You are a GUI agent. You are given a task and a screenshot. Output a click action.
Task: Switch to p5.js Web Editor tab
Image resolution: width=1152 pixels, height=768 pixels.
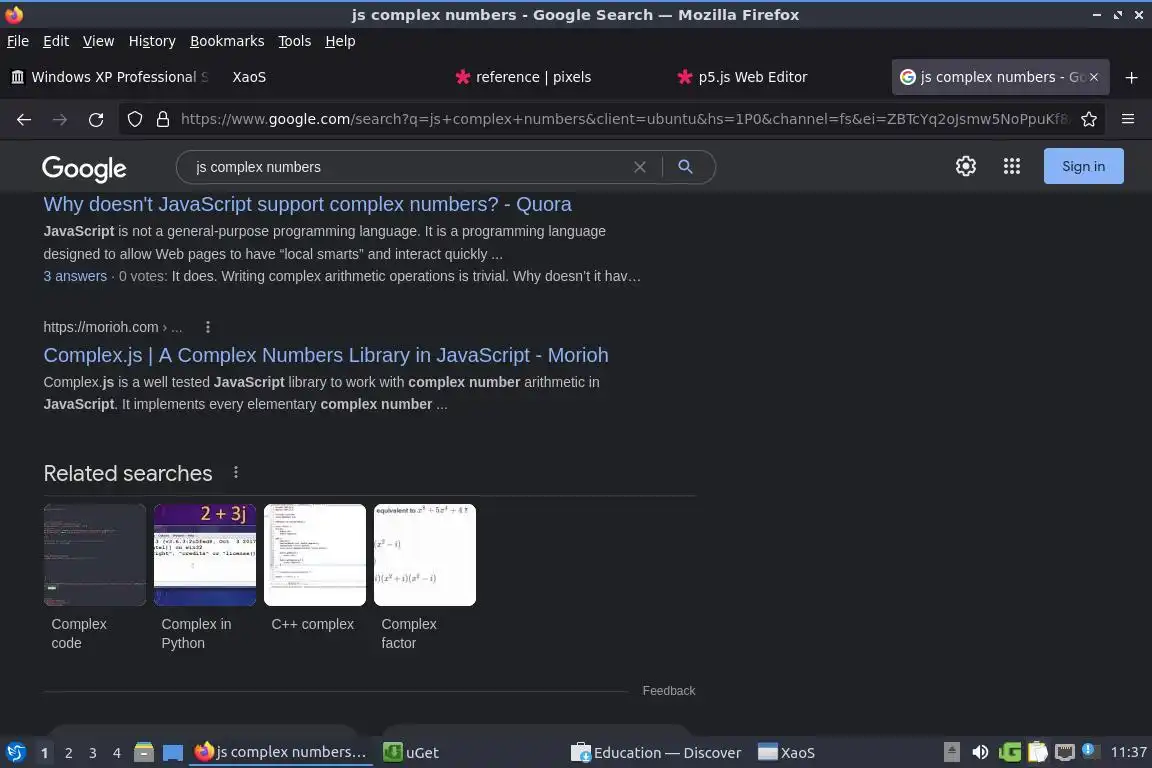776,77
